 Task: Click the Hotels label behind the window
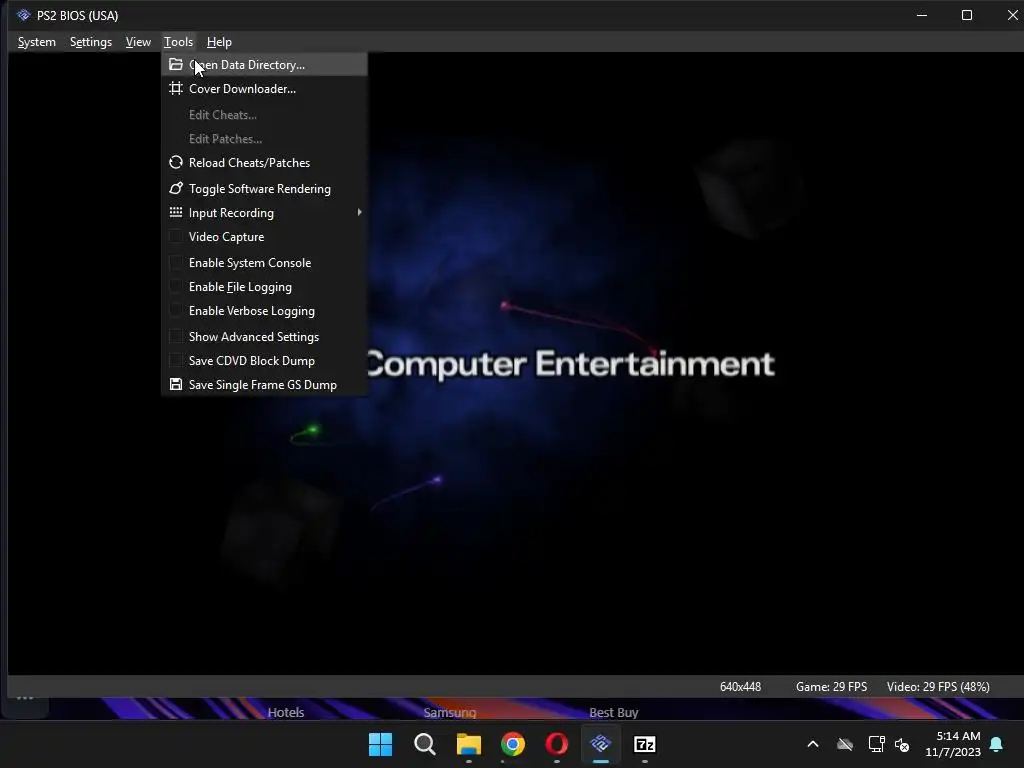[286, 712]
